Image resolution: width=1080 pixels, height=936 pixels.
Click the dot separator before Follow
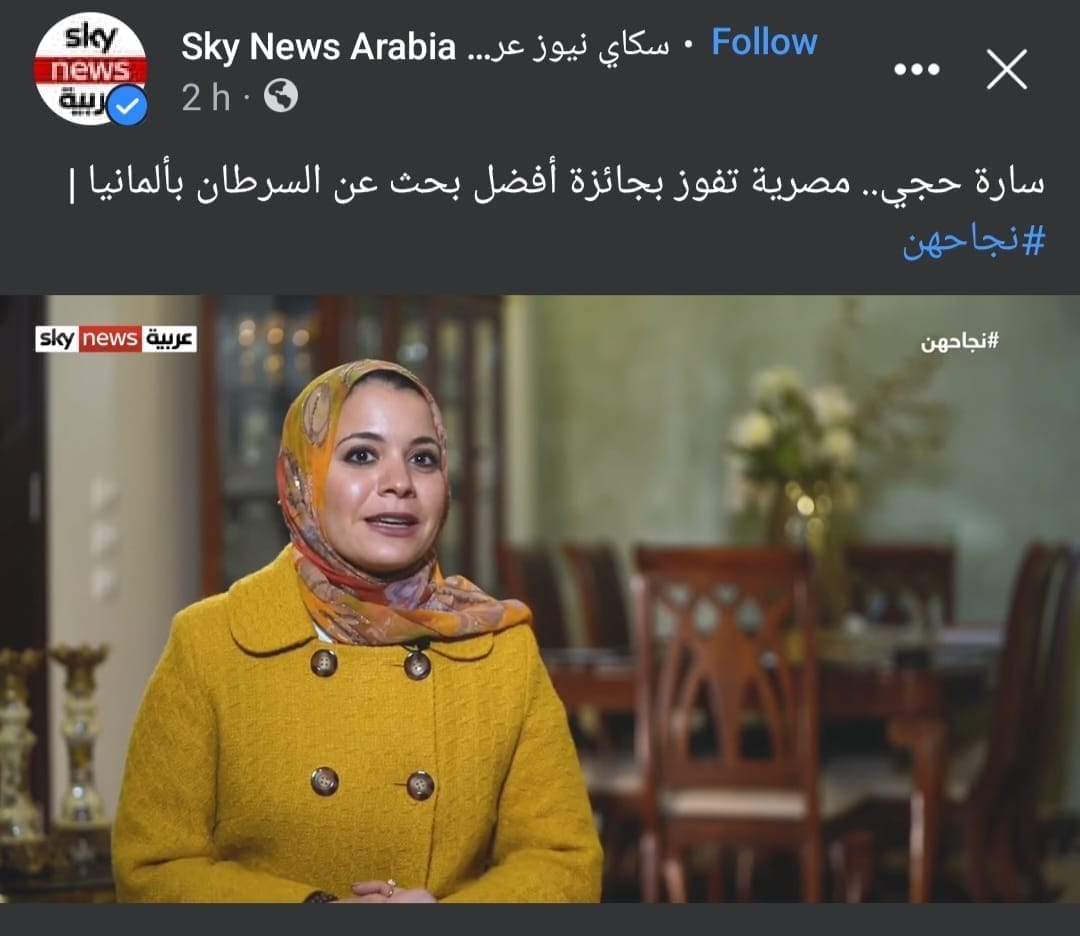click(689, 45)
